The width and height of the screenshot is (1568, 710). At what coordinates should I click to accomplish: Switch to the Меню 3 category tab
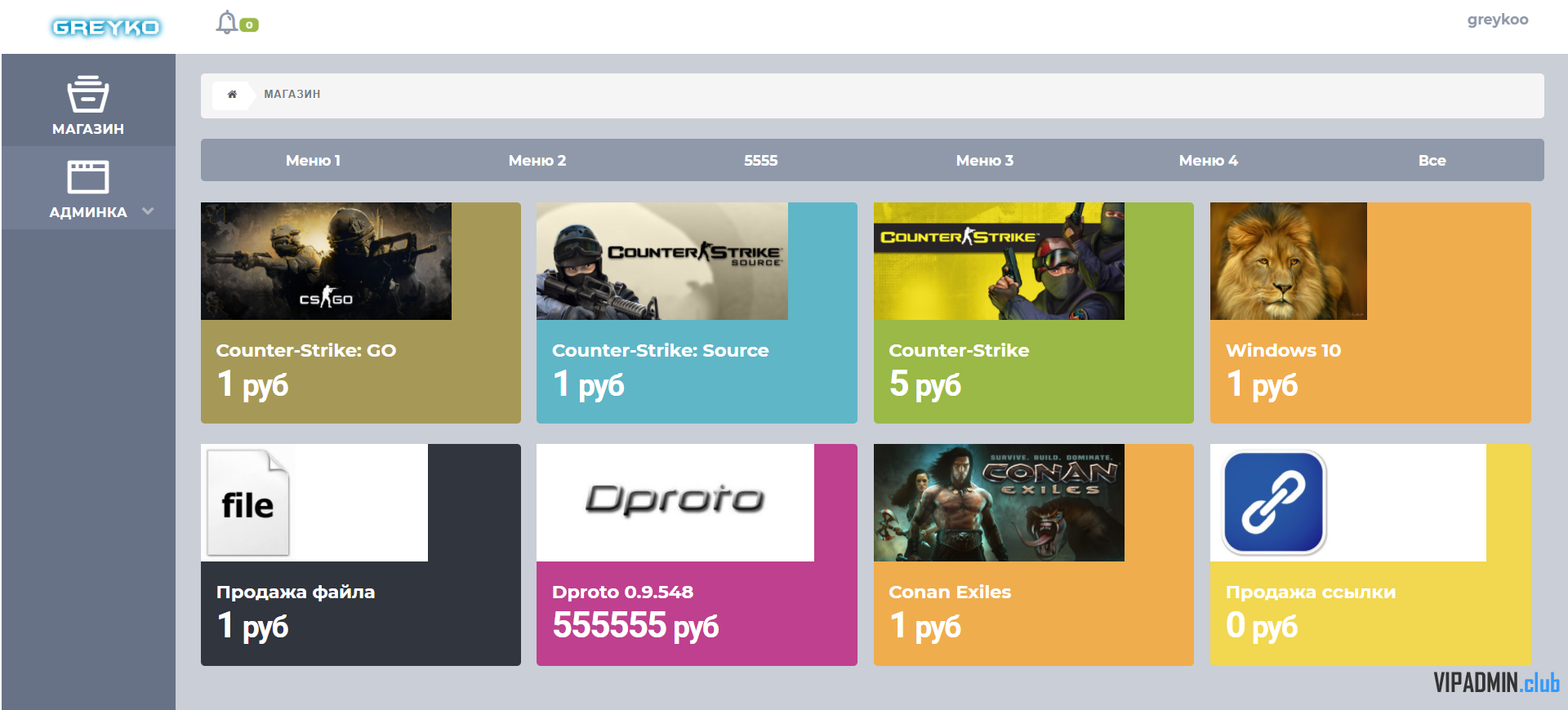point(984,161)
